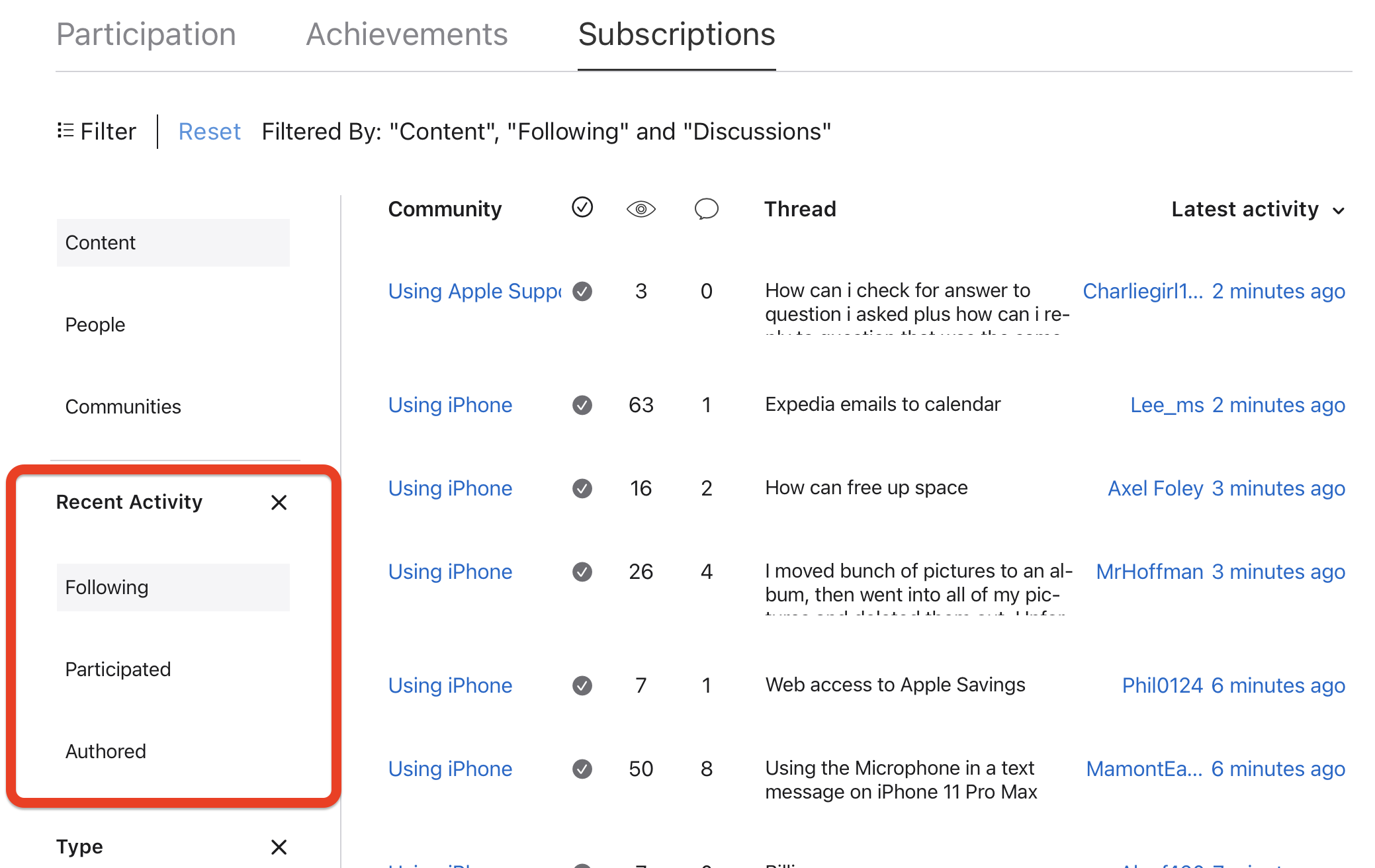Collapse the Type filter section
This screenshot has height=868, width=1375.
[279, 847]
